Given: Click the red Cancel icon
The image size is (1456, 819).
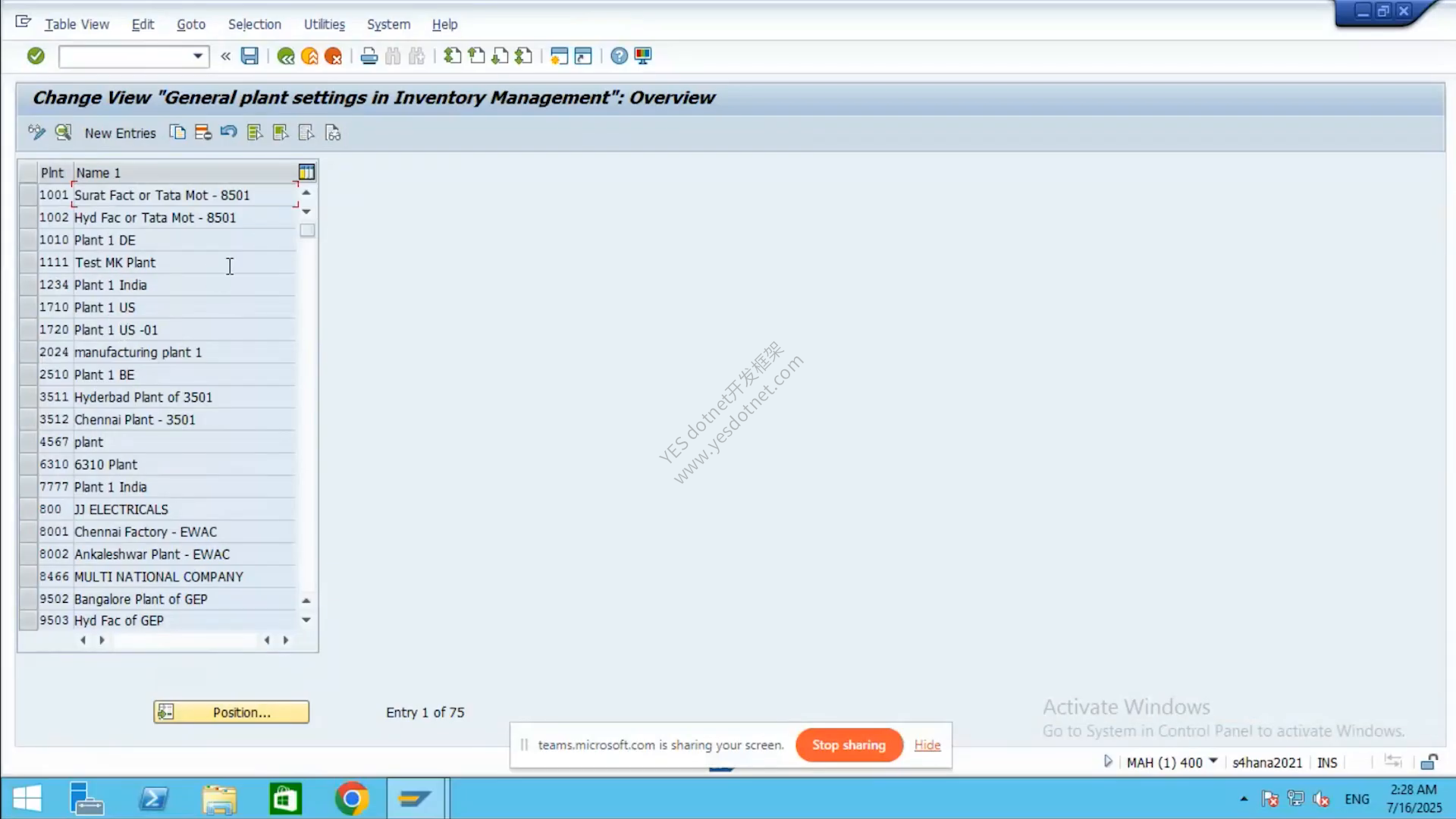Looking at the screenshot, I should click(x=333, y=56).
